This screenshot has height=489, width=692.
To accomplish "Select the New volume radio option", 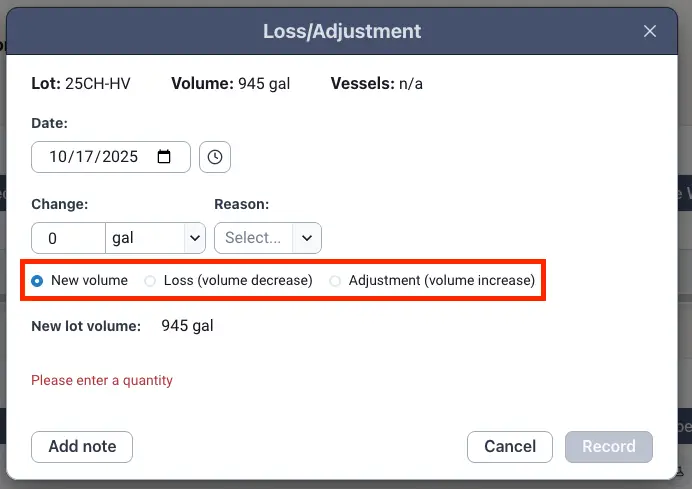I will tap(38, 281).
